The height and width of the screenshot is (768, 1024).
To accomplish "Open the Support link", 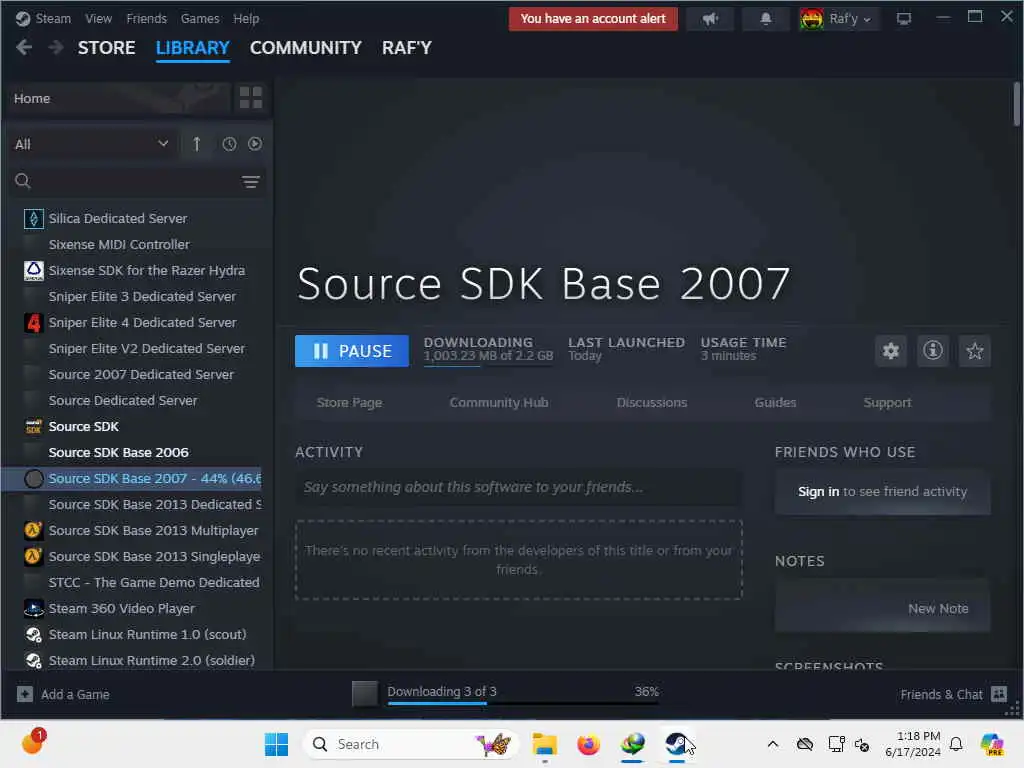I will pos(887,402).
